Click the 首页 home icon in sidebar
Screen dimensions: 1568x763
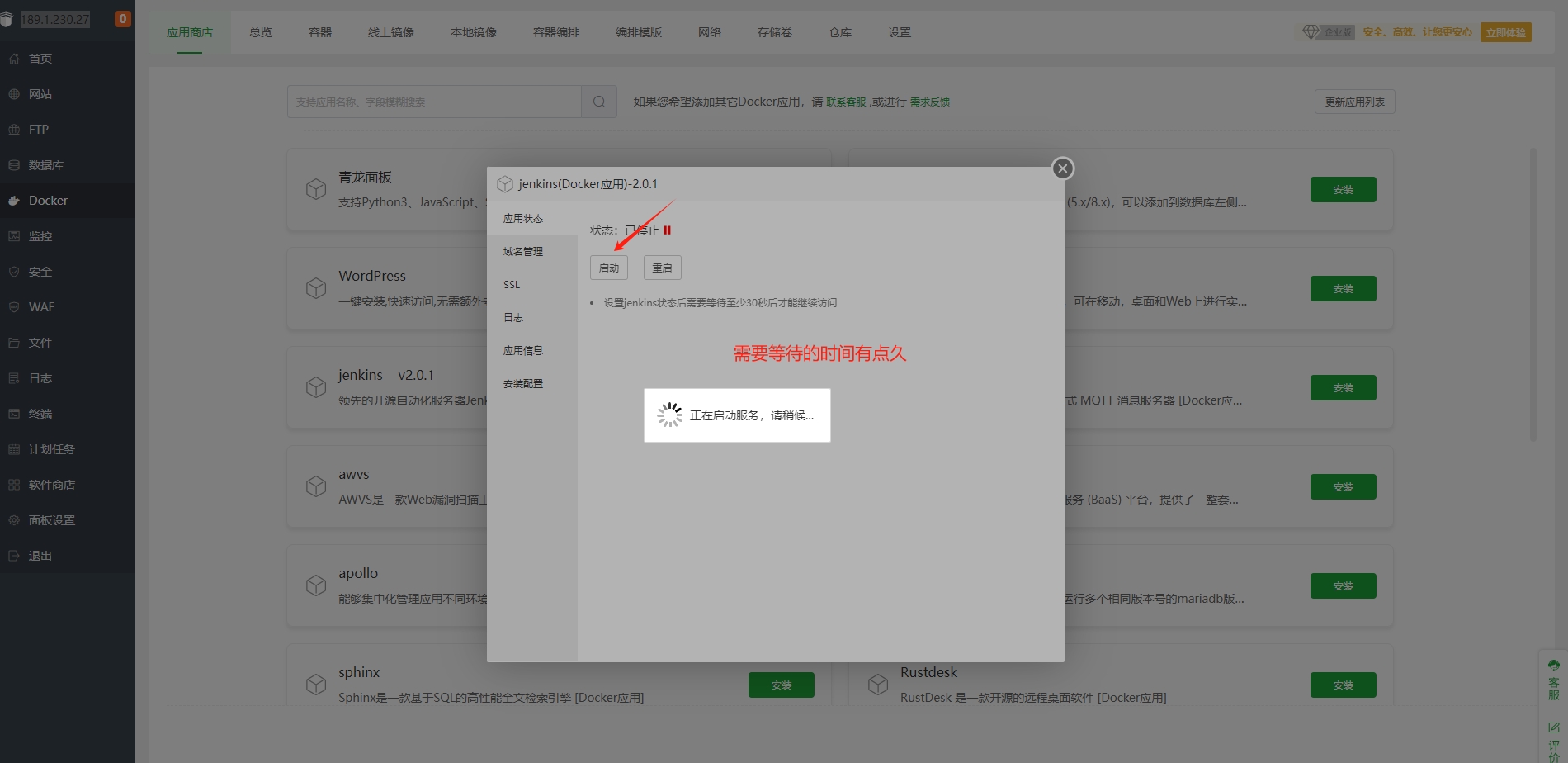14,59
